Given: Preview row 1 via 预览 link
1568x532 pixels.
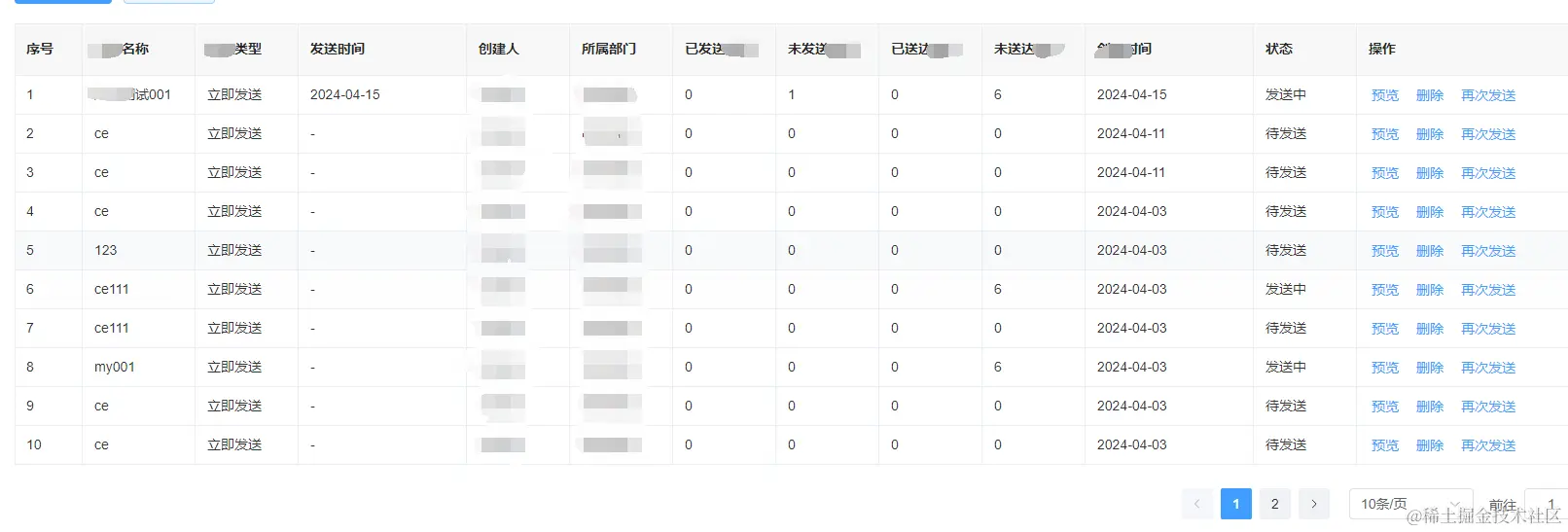Looking at the screenshot, I should tap(1384, 95).
